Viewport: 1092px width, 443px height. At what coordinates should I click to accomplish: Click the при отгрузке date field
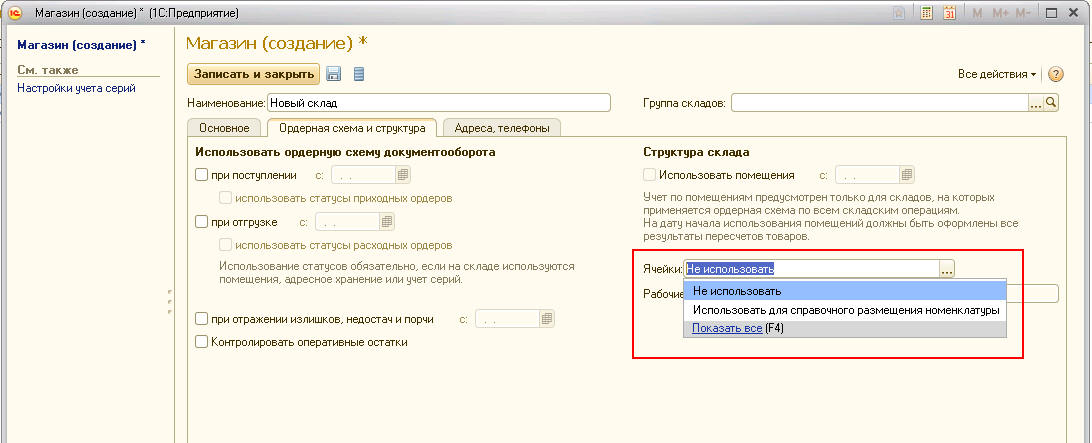348,222
